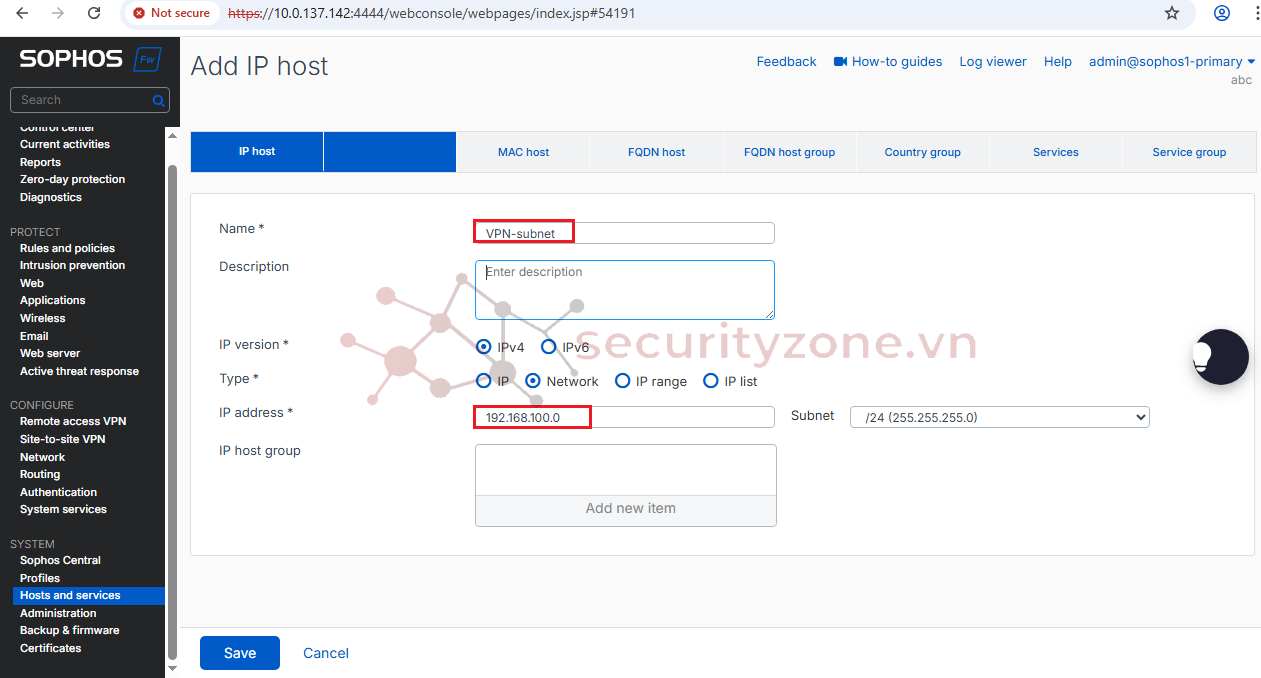Bookmark this page with star icon
This screenshot has height=678, width=1261.
click(1172, 13)
